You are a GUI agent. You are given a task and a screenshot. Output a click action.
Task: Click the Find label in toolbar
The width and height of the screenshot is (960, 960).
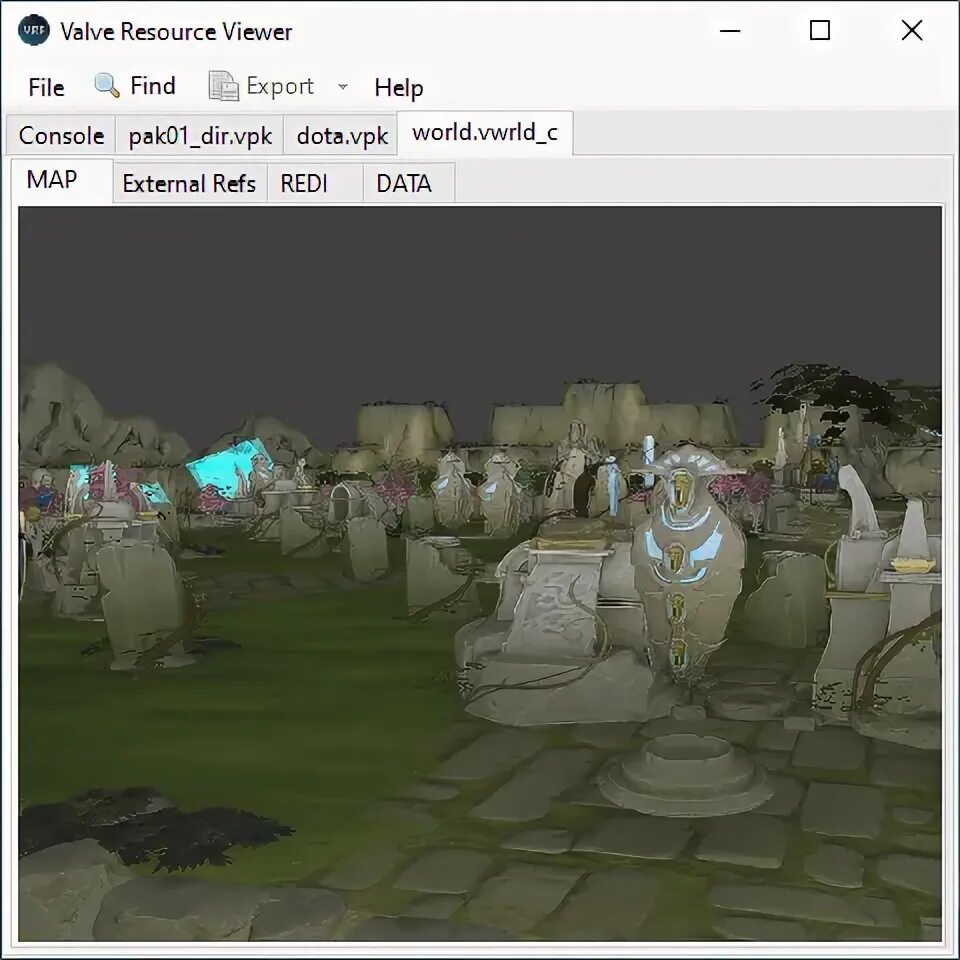pos(152,86)
